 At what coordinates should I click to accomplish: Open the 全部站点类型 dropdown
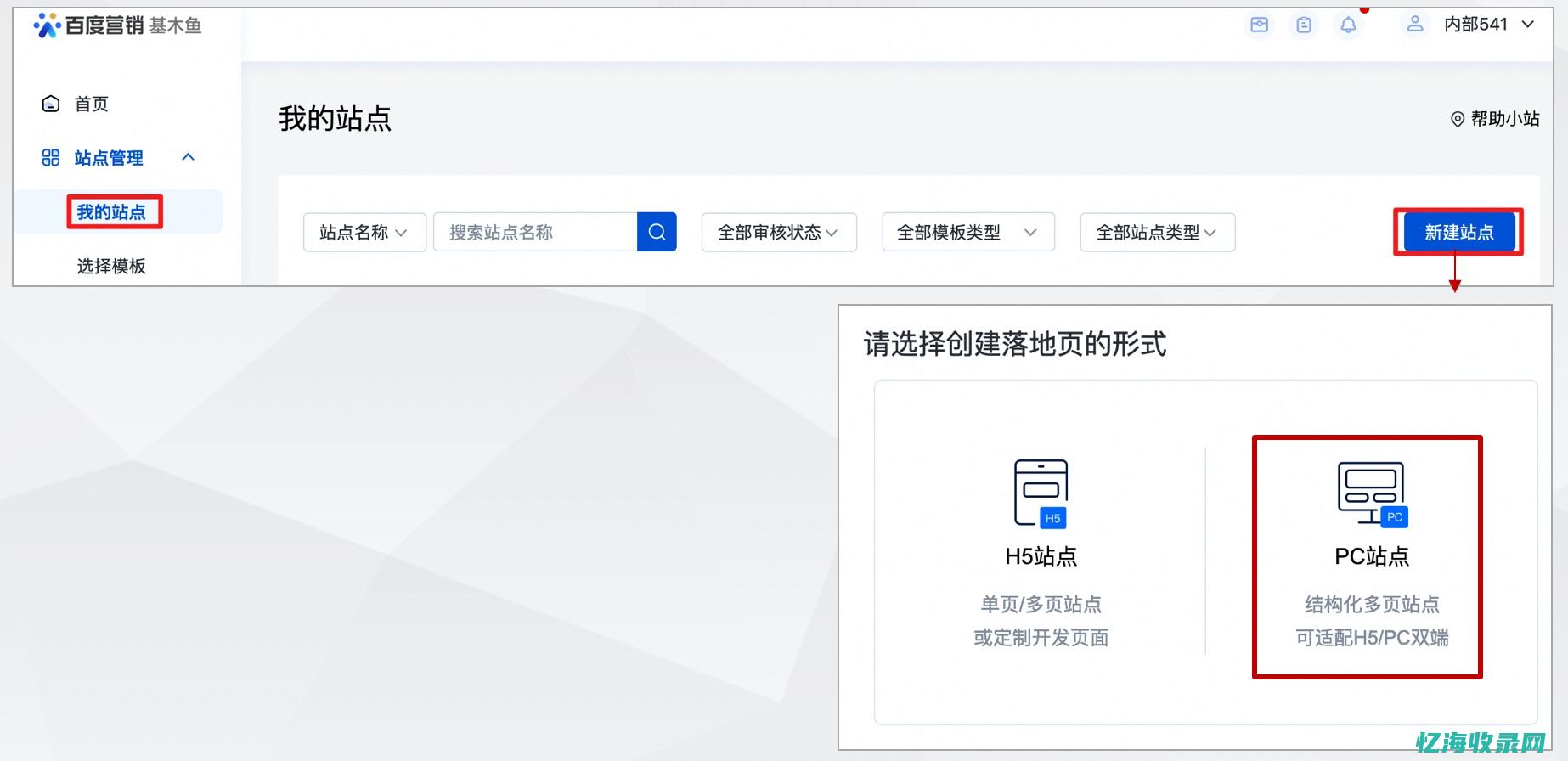click(x=1158, y=232)
